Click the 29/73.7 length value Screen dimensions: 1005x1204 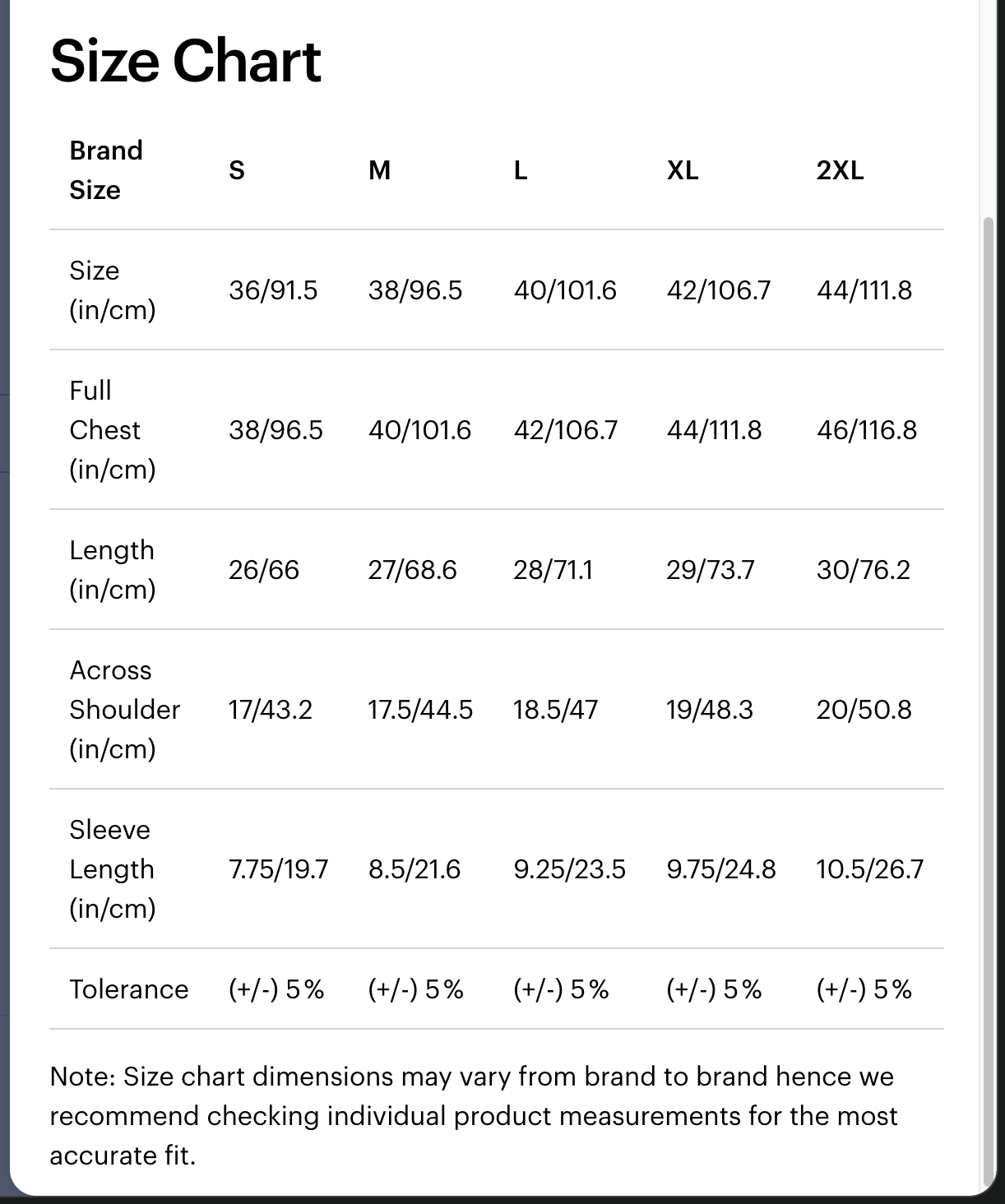[x=710, y=570]
